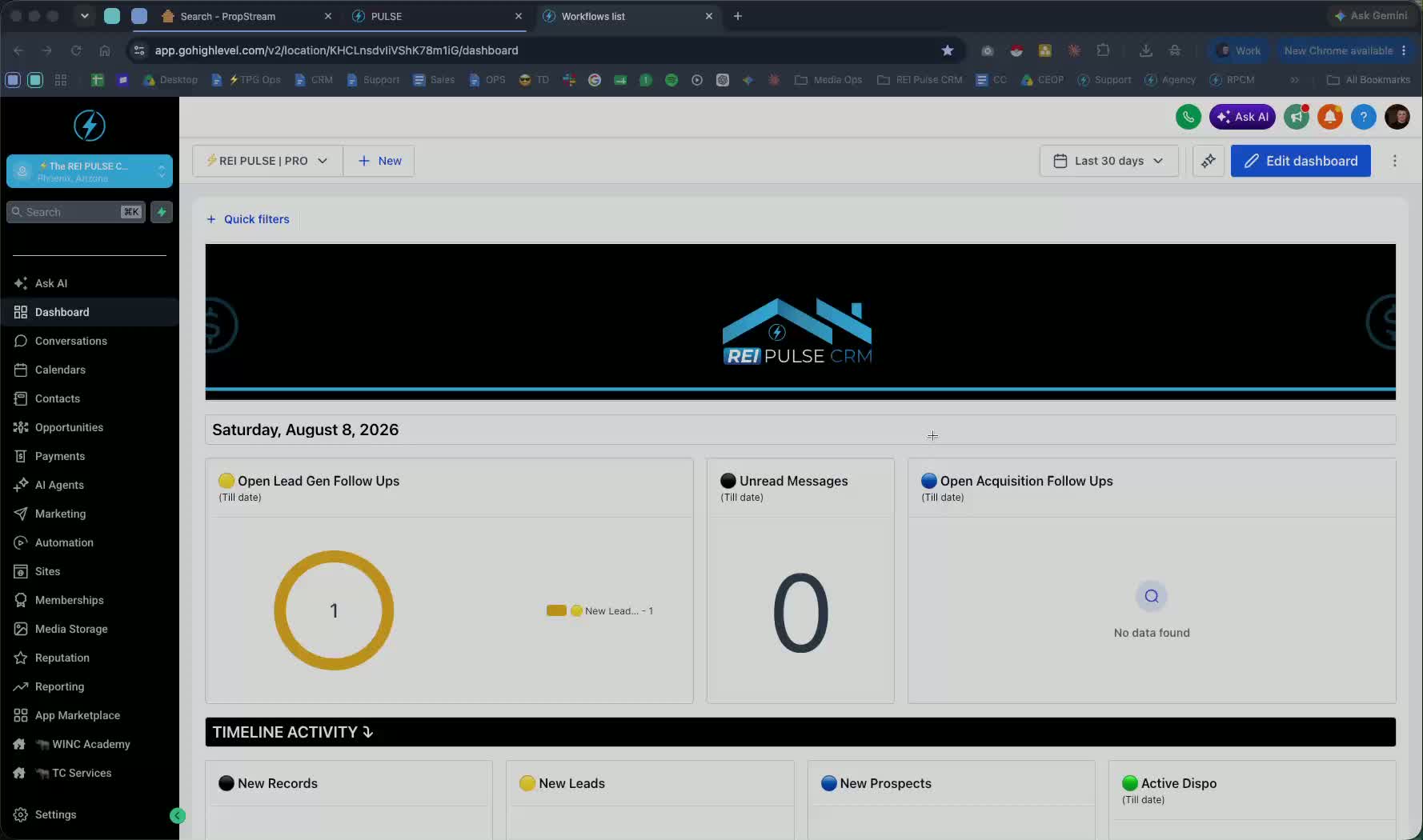
Task: Click the megaphone announcements icon
Action: 1297,117
